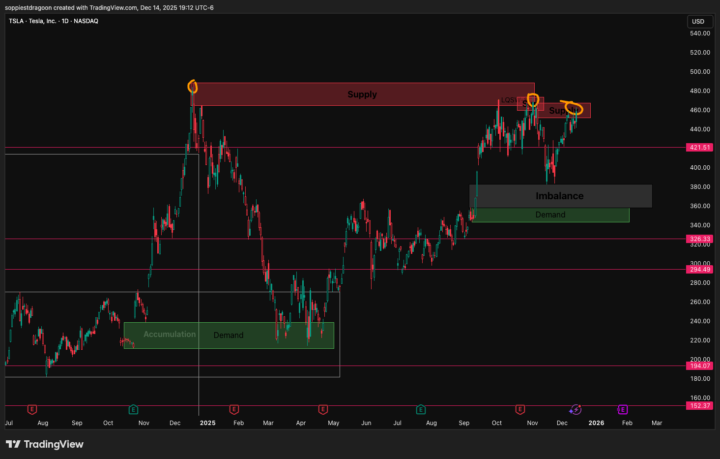
Task: Select the gray Imbalance zone
Action: pos(560,196)
